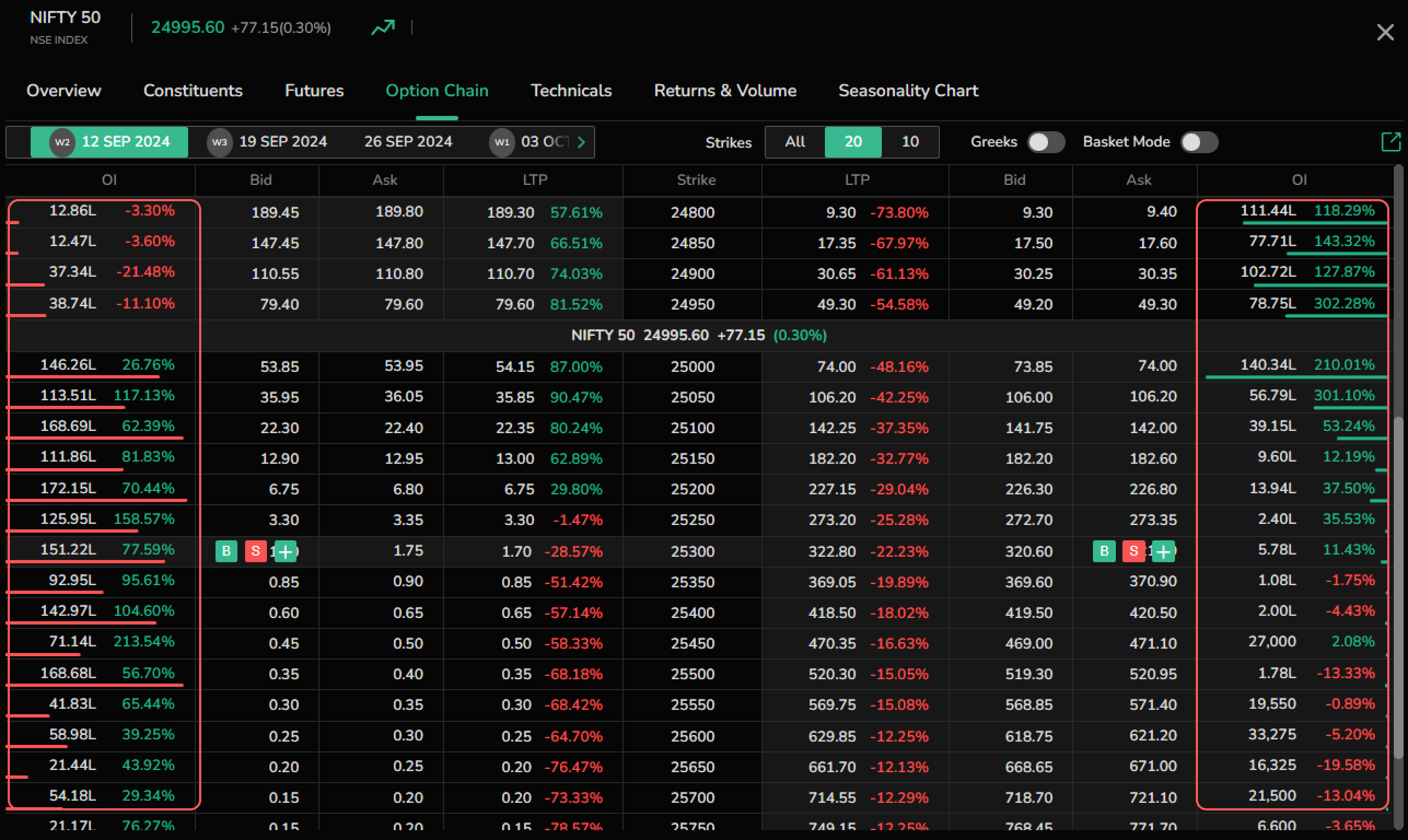Open the Returns & Volume tab
The width and height of the screenshot is (1408, 840).
(725, 91)
